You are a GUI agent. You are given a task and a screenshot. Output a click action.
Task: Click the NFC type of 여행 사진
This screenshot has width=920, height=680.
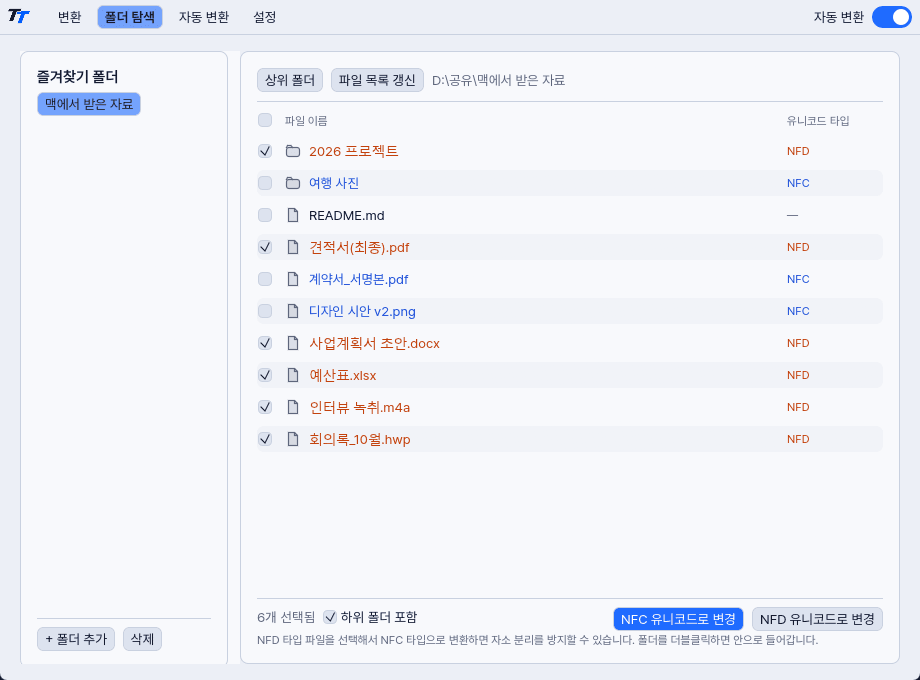point(798,183)
